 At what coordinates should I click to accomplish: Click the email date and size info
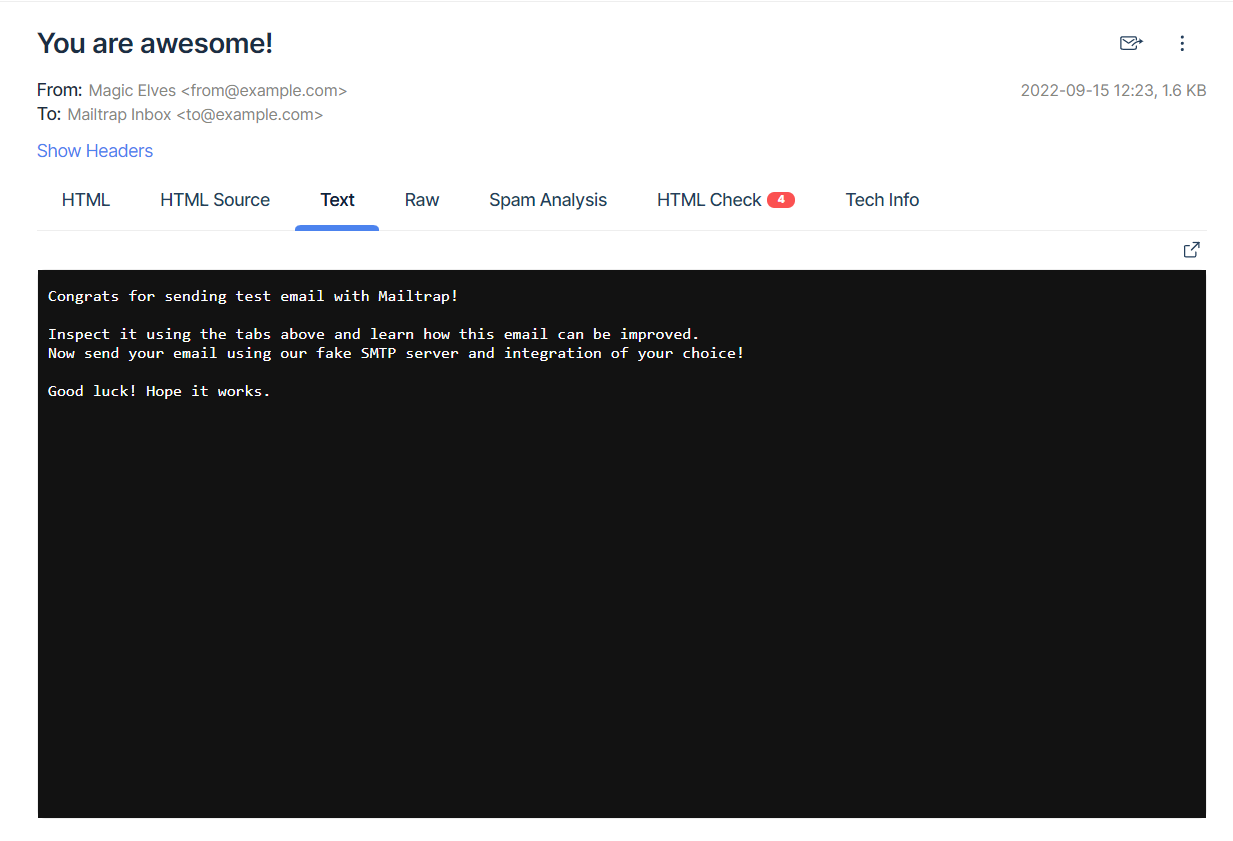[1113, 90]
